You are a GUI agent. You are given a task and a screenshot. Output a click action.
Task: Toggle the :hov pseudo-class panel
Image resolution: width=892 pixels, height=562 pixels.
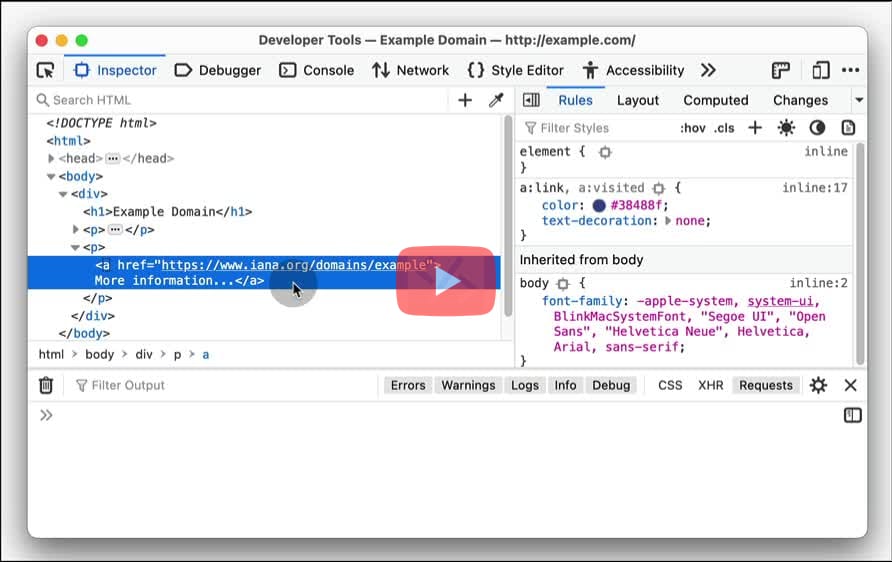click(692, 128)
